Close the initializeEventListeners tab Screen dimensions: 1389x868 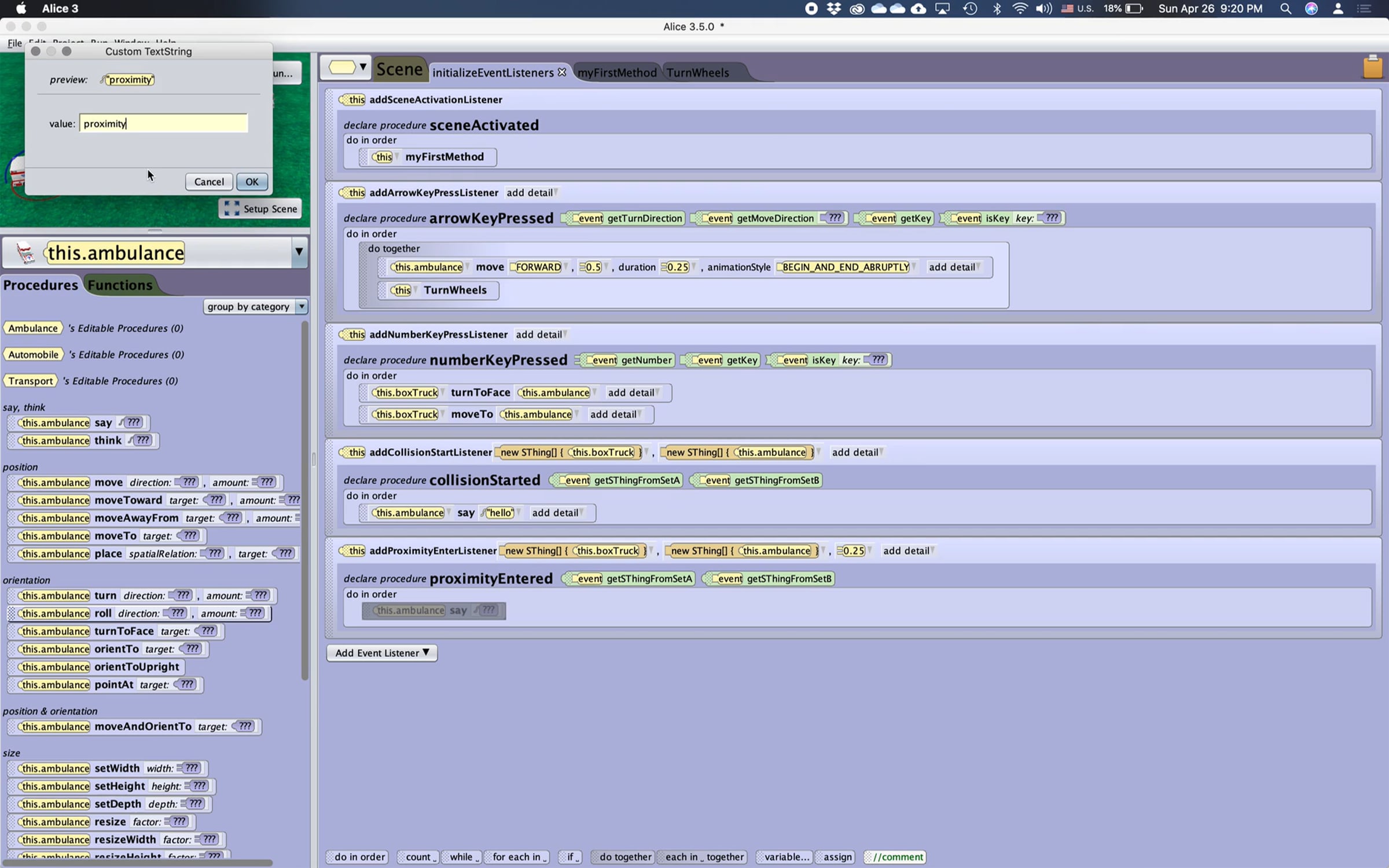point(562,72)
